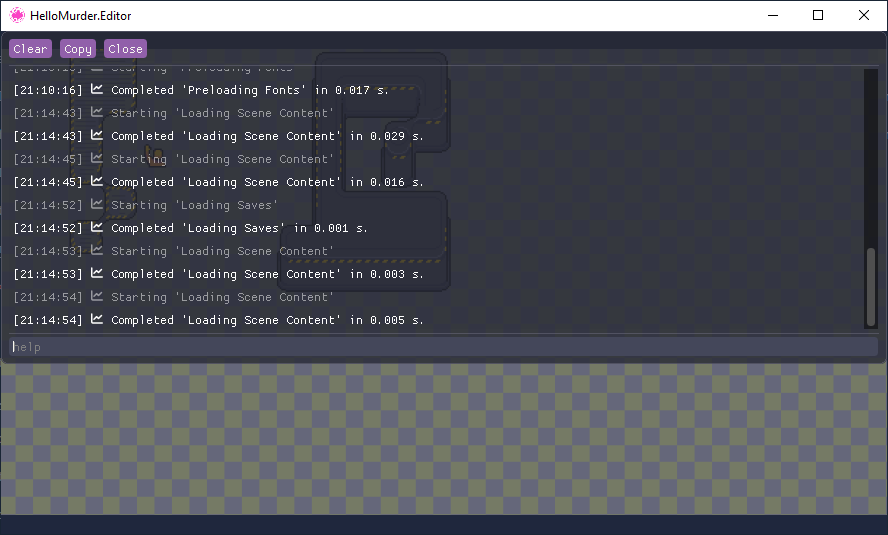Click chart icon beside Starting 'Loading Saves'

tap(97, 205)
